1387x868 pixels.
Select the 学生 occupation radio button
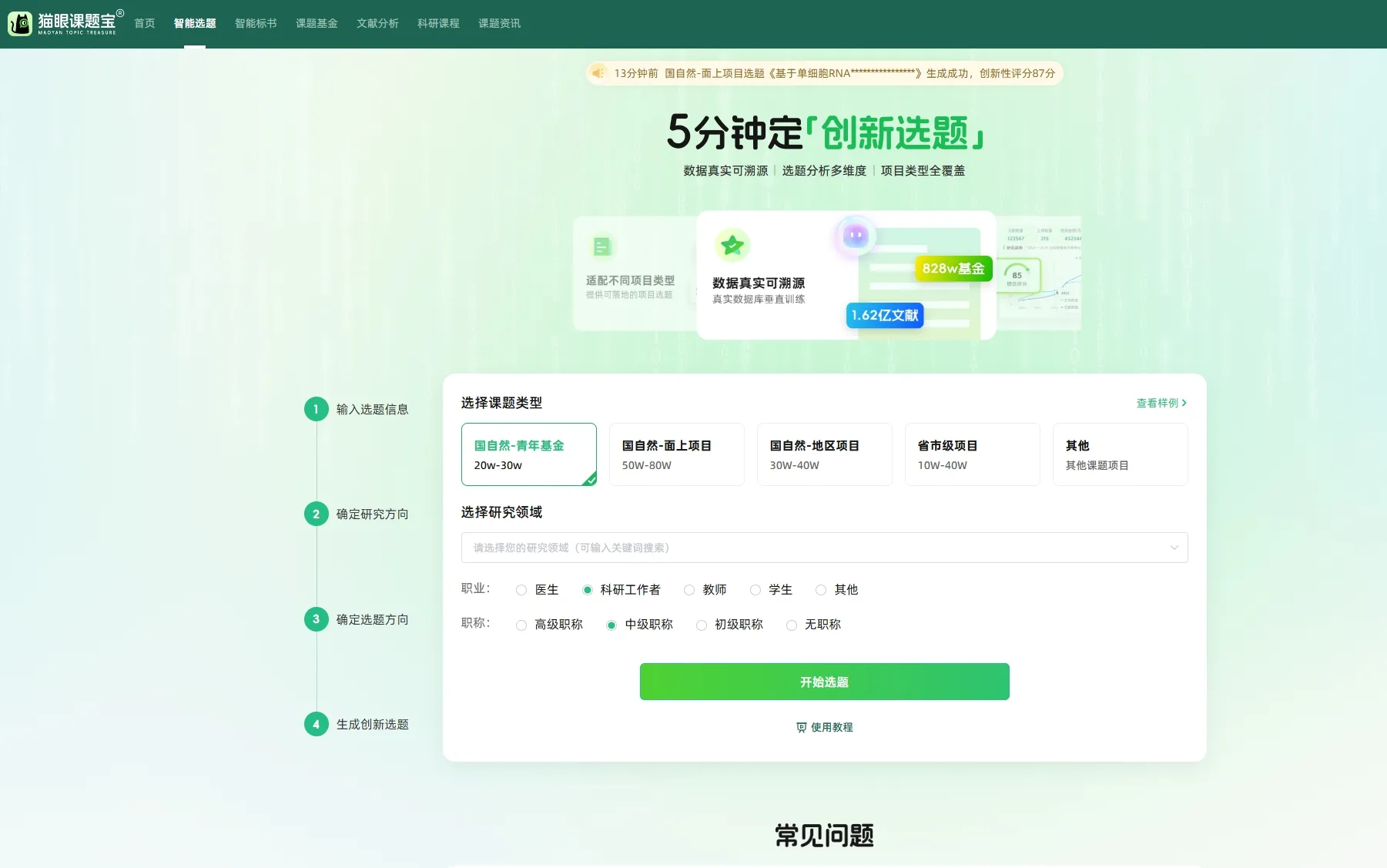(755, 590)
